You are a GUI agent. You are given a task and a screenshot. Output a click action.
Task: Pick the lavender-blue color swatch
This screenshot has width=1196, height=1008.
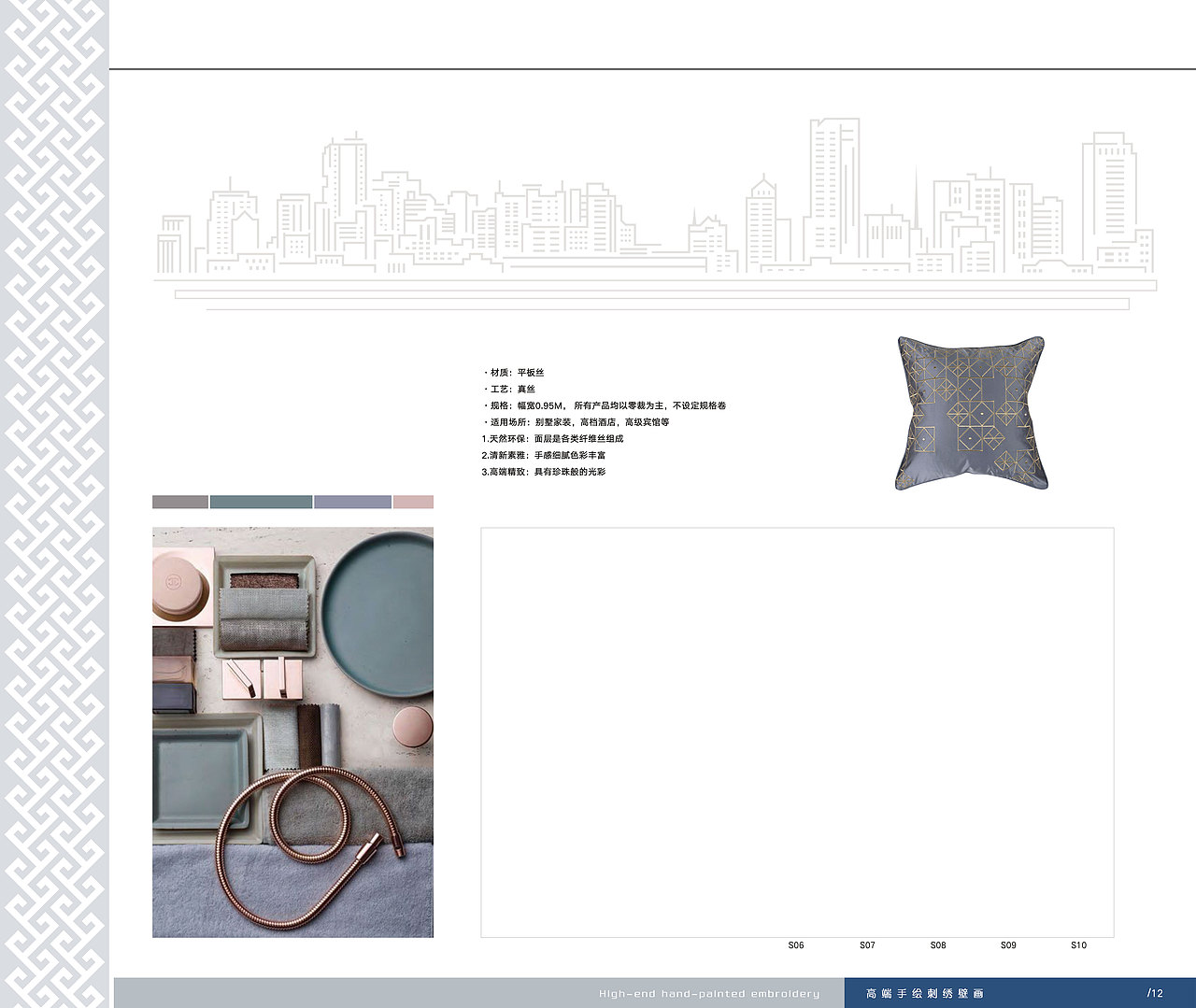tap(352, 502)
